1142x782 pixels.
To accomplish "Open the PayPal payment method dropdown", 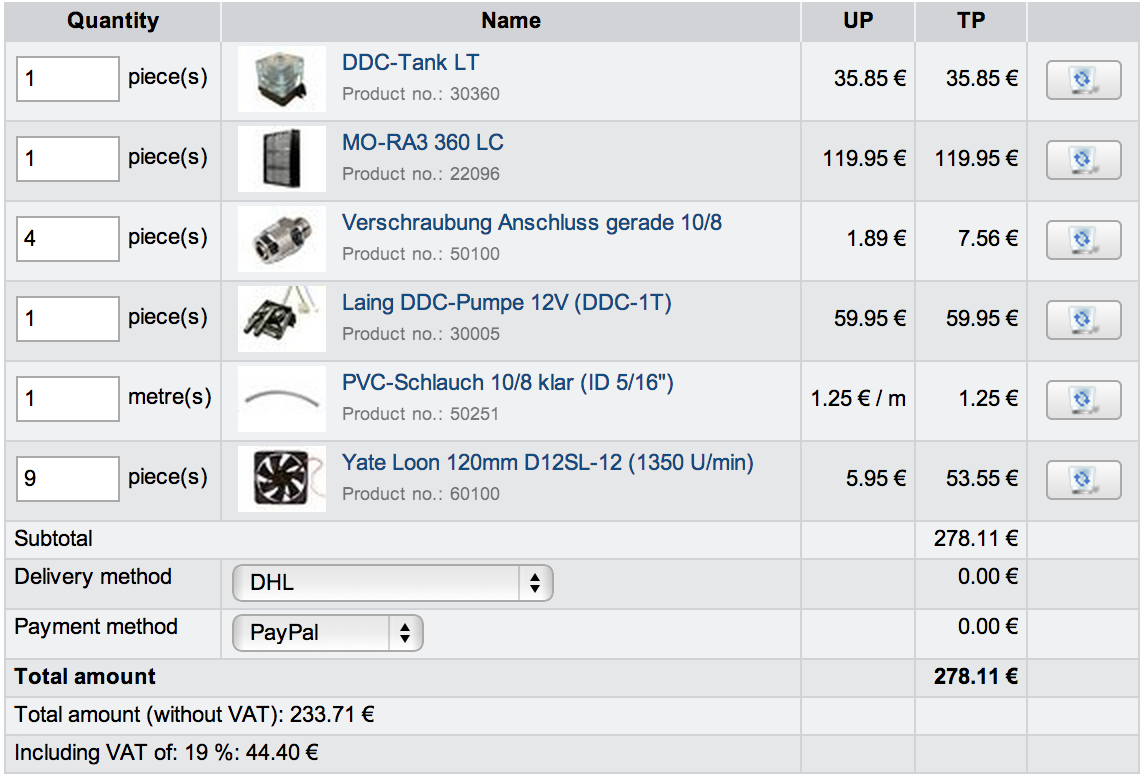I will point(327,633).
